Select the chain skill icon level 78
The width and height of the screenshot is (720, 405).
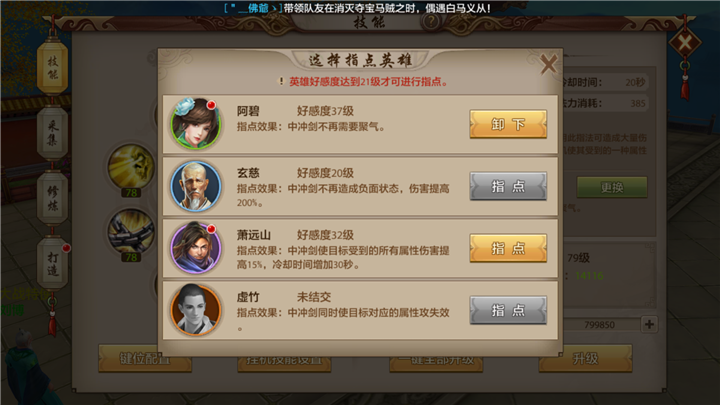pos(131,231)
